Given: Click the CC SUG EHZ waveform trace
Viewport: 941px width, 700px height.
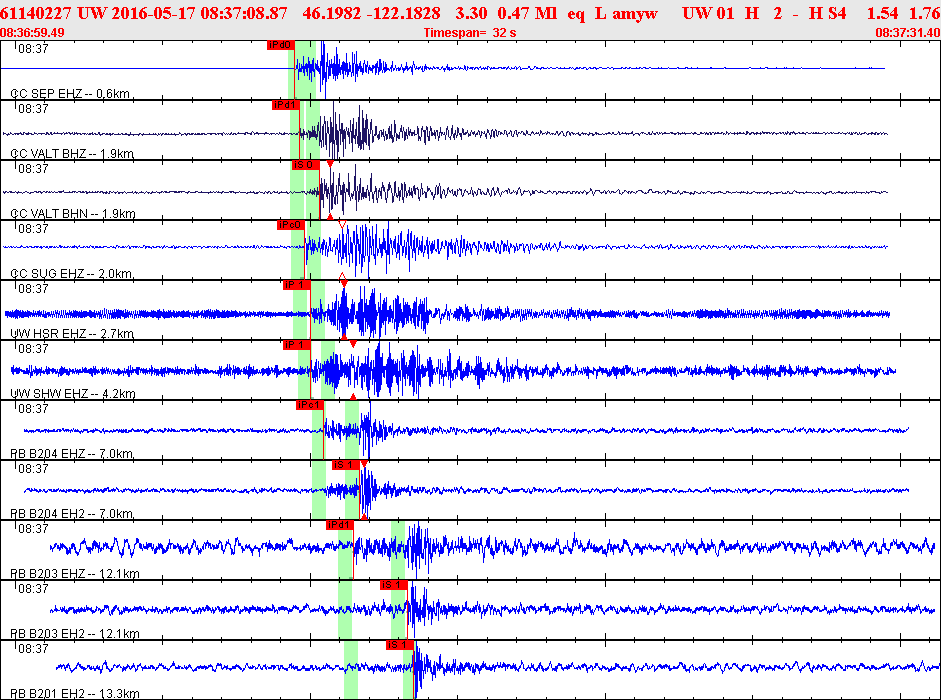Looking at the screenshot, I should click(x=445, y=247).
